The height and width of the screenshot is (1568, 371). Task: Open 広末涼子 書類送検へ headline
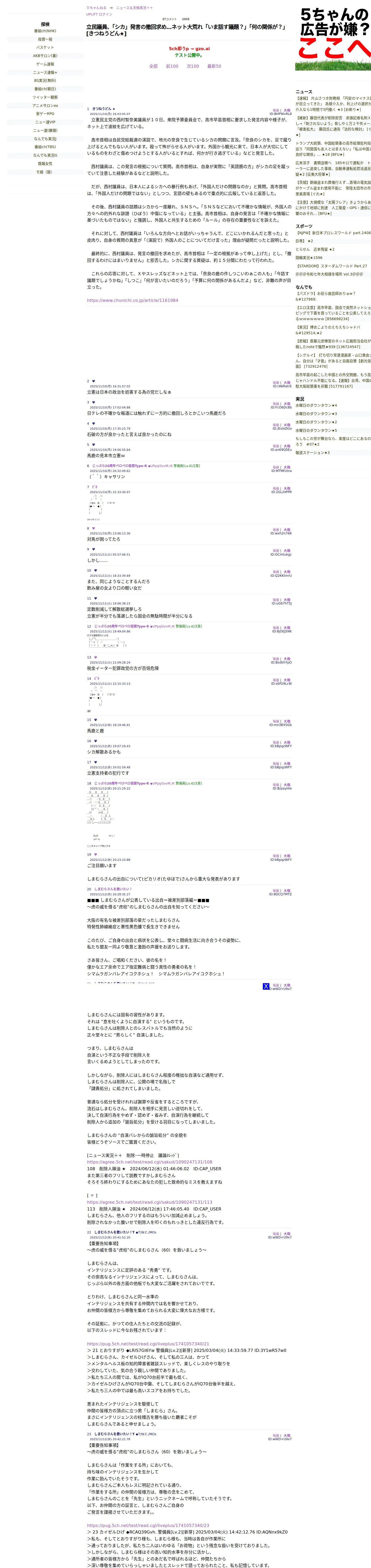tap(333, 169)
